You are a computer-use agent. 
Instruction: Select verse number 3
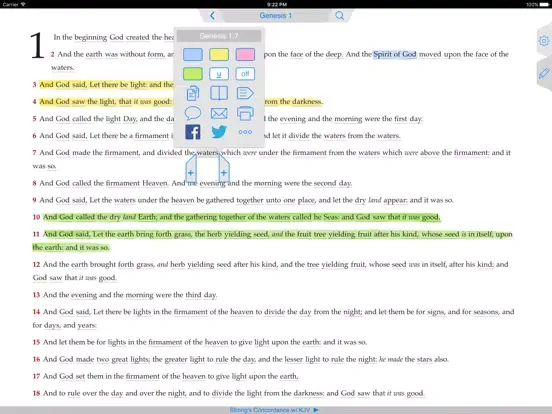[34, 84]
